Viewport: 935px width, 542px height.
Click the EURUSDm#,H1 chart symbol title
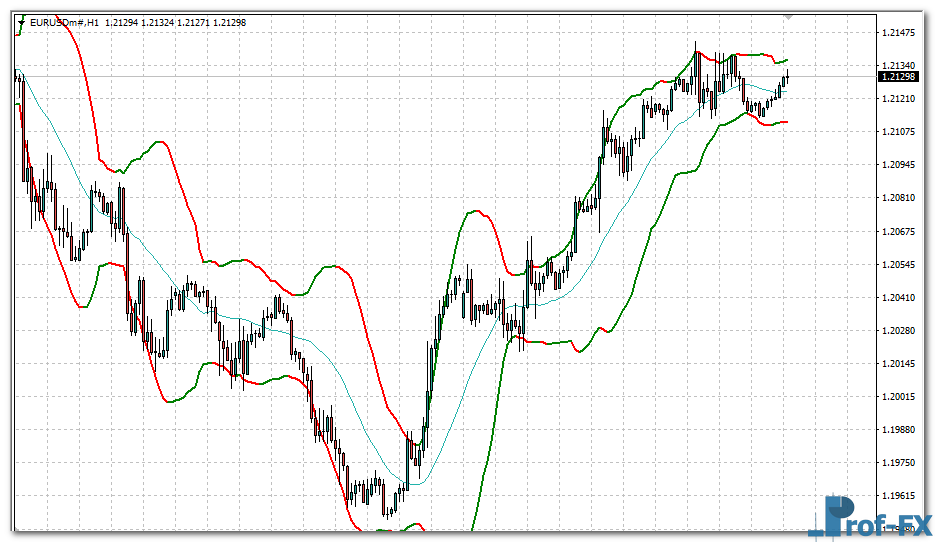(64, 21)
